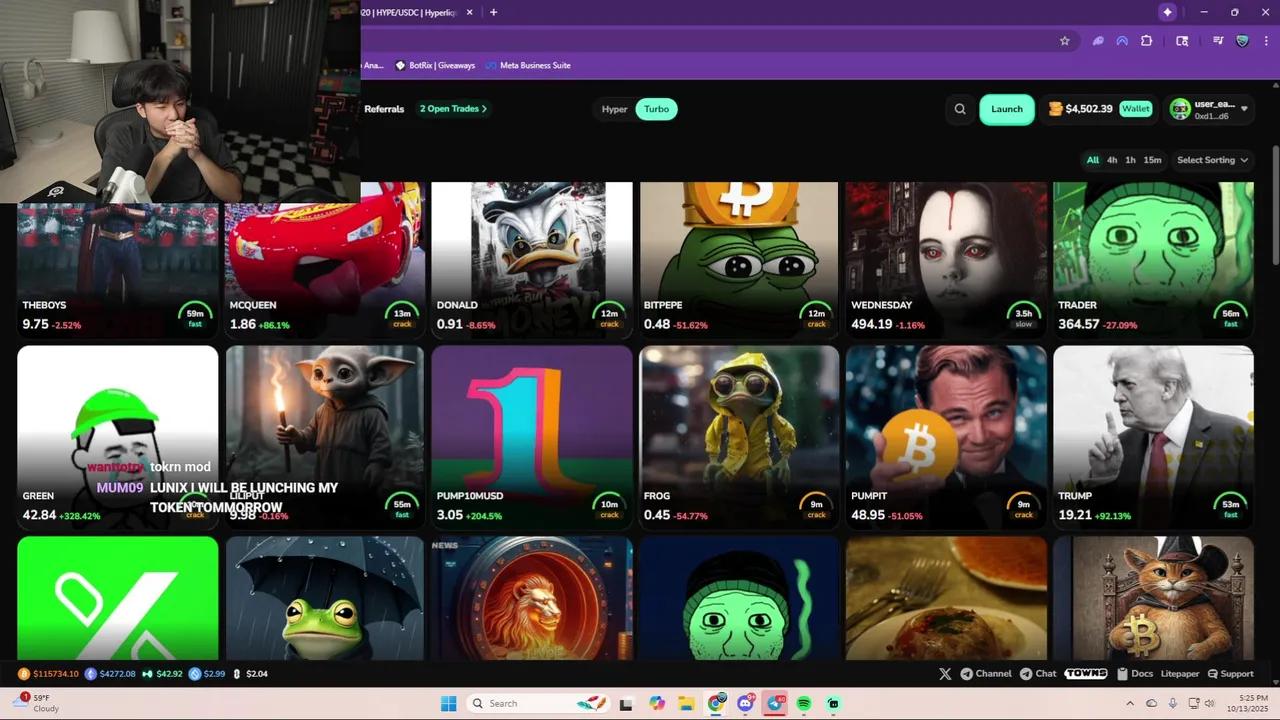The width and height of the screenshot is (1280, 720).
Task: Open the X (Twitter) link icon in footer
Action: click(945, 674)
